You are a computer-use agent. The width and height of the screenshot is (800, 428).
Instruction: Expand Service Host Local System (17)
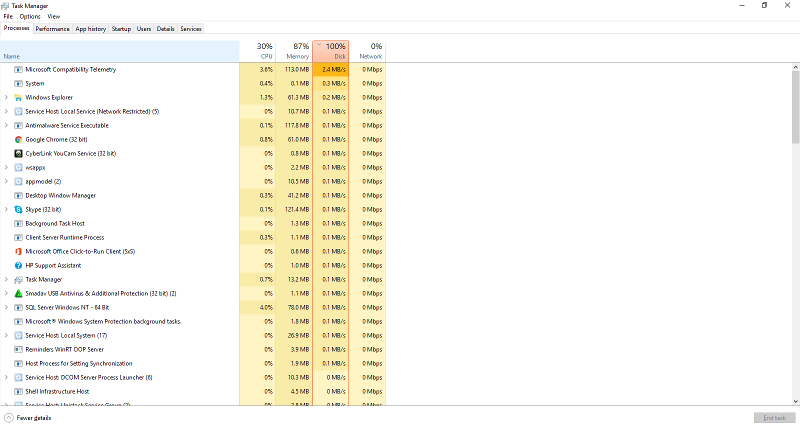[x=6, y=336]
